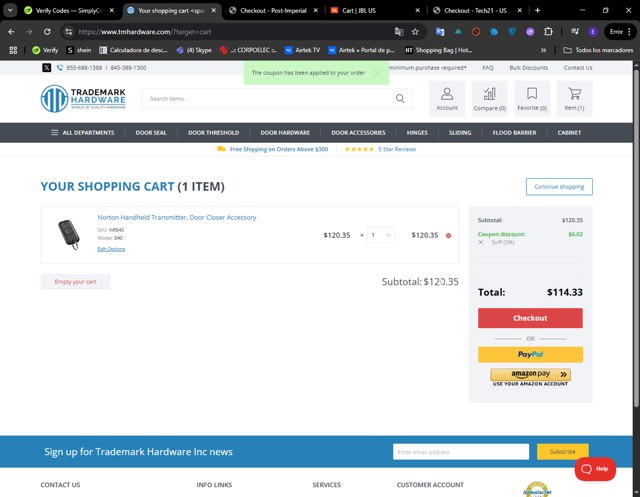640x497 pixels.
Task: Close the shopping cart browser tab
Action: (213, 11)
